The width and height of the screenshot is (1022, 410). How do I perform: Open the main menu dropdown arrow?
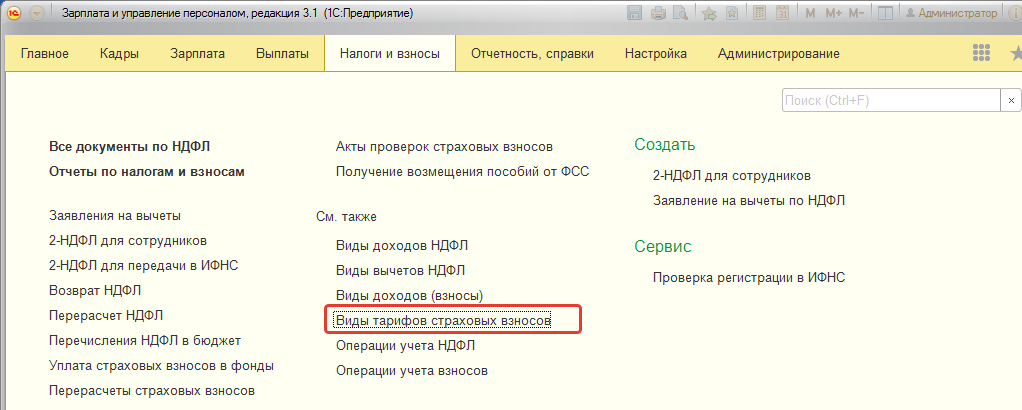37,13
